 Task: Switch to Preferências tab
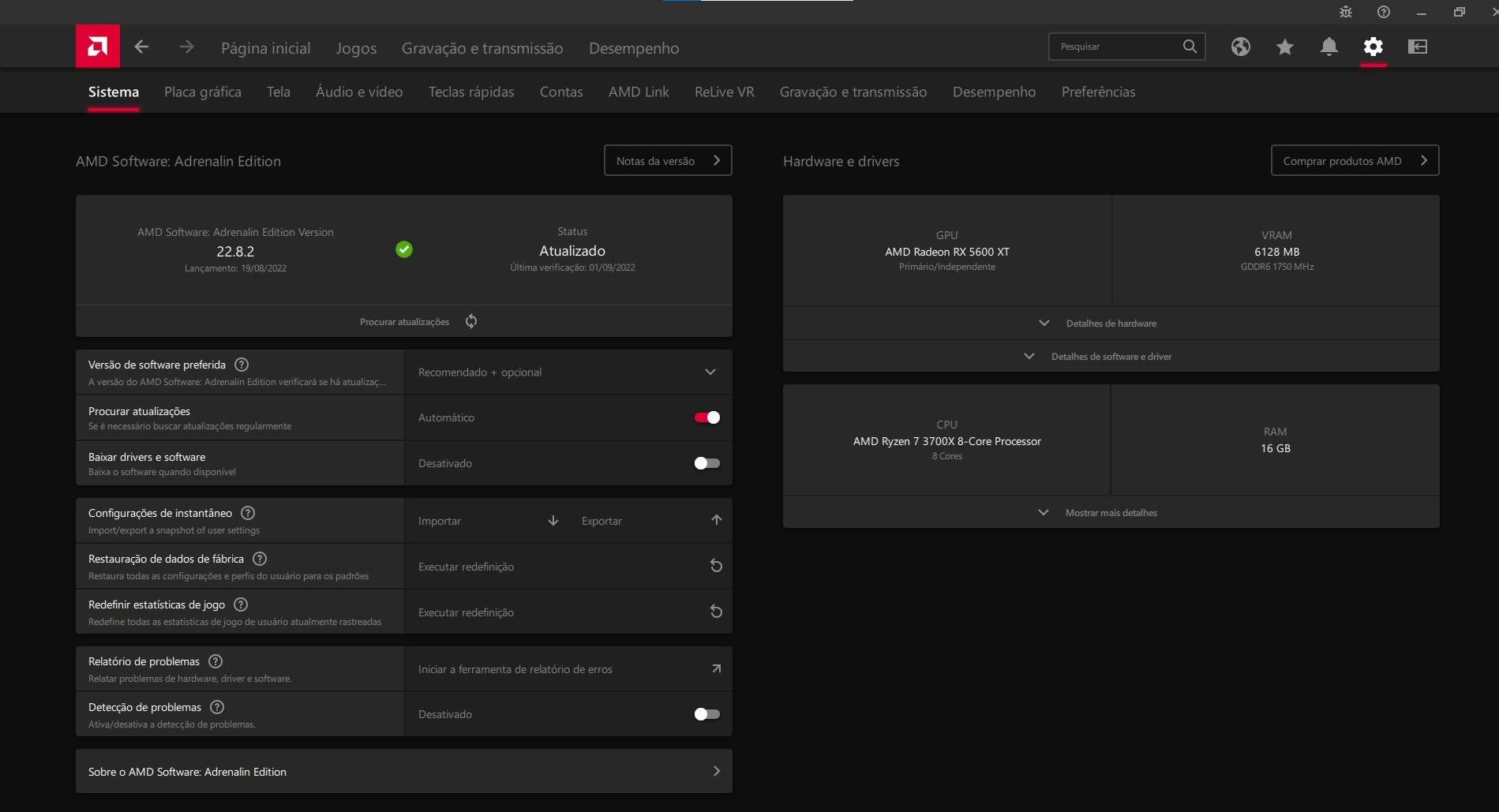[1099, 92]
